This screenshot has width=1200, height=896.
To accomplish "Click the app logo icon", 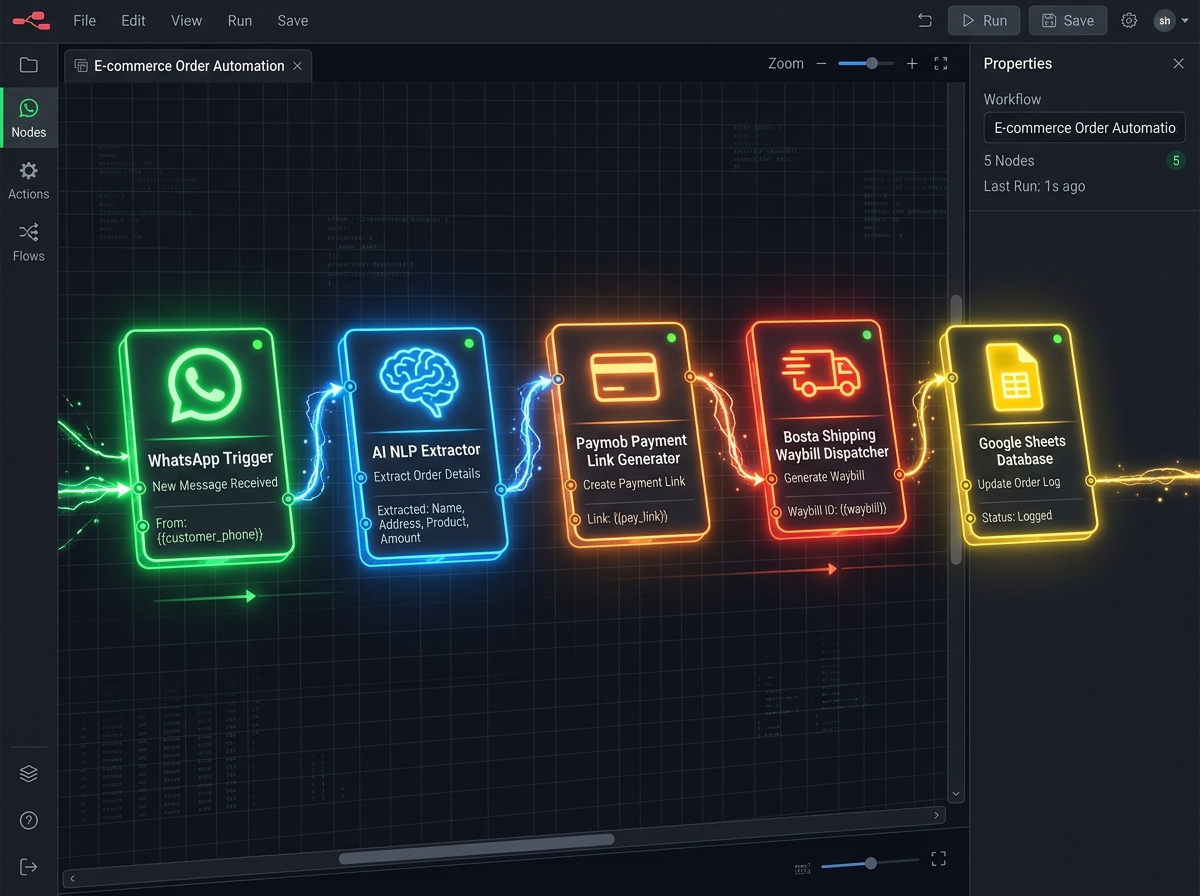I will pos(31,20).
